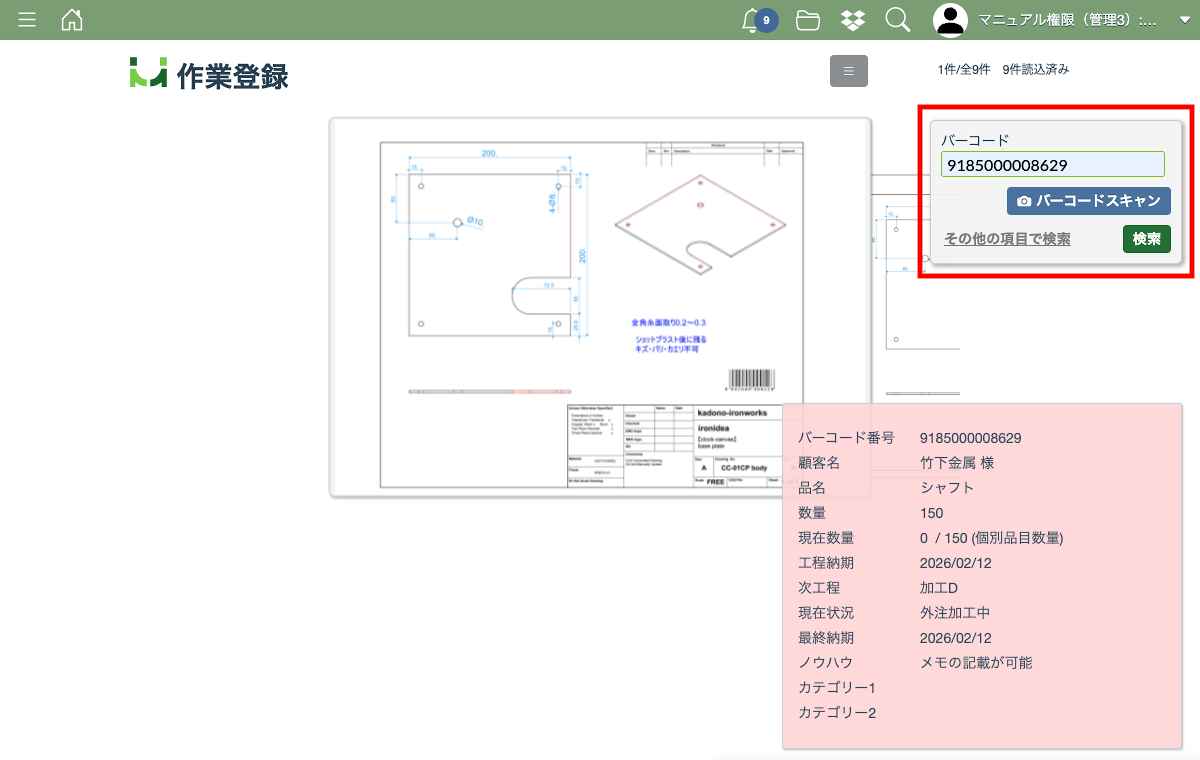Viewport: 1200px width, 760px height.
Task: Click the 竹下金属 様 customer name in details
Action: (956, 463)
